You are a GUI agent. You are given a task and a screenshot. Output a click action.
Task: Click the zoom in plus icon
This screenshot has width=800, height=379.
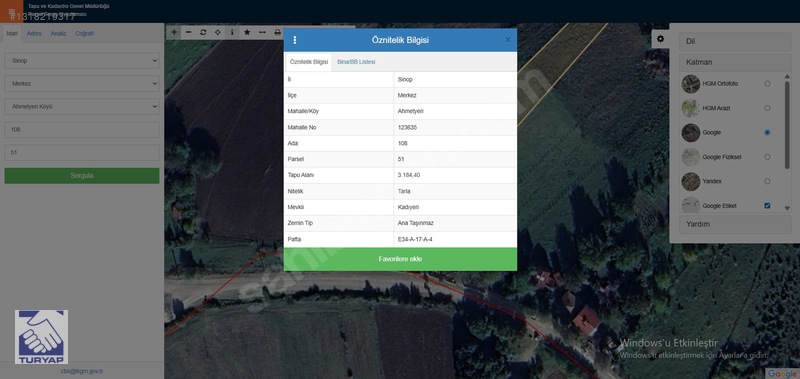[174, 32]
